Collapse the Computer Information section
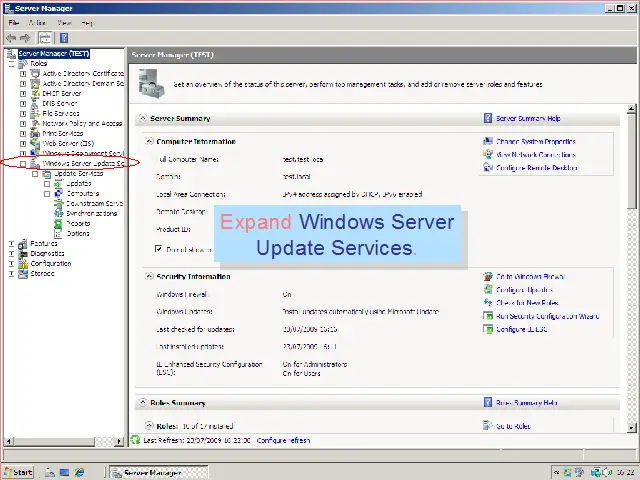This screenshot has height=480, width=640. 149,141
